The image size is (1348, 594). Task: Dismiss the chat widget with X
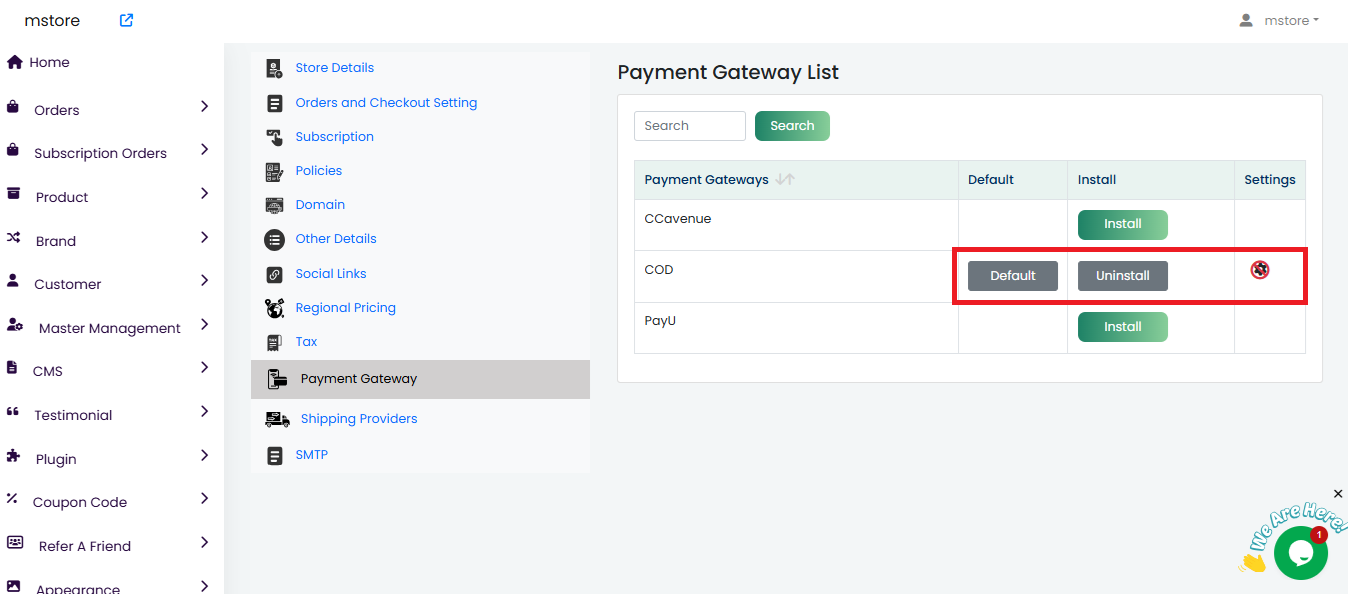[1338, 494]
